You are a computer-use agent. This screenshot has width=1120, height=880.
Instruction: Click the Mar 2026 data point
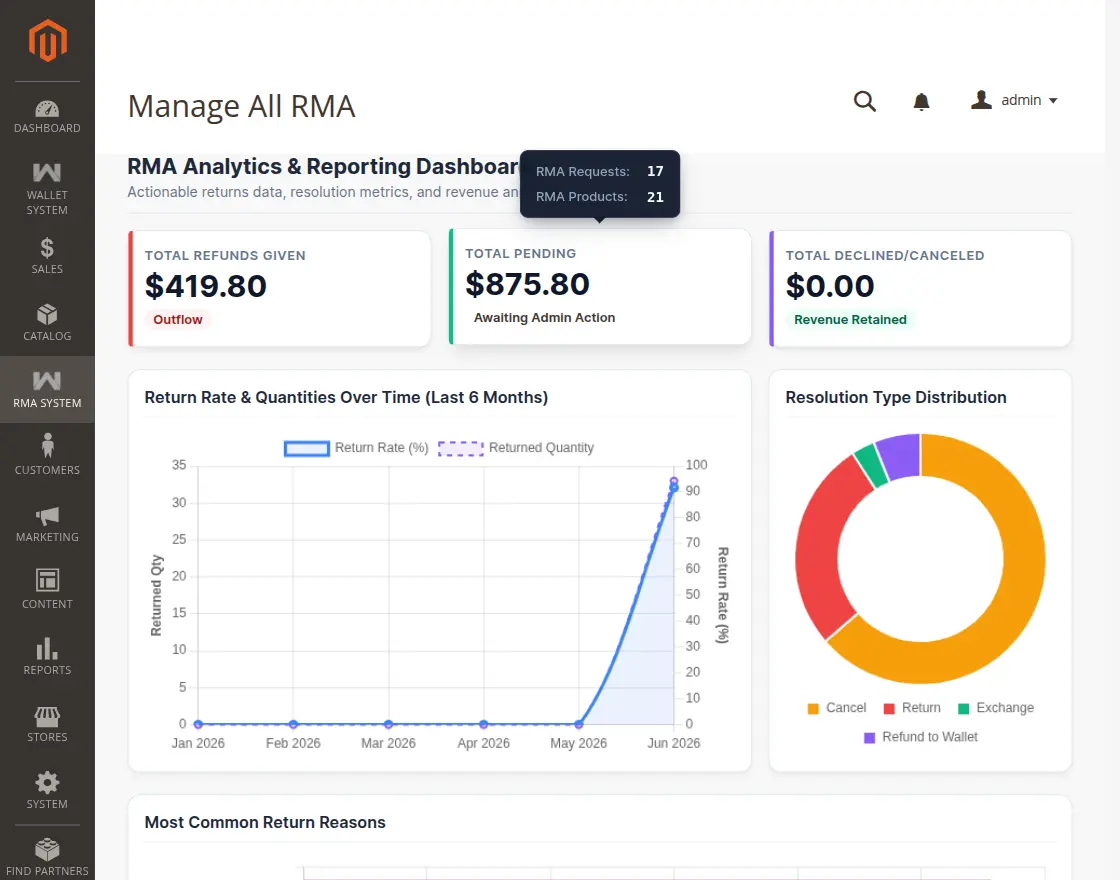pyautogui.click(x=388, y=724)
